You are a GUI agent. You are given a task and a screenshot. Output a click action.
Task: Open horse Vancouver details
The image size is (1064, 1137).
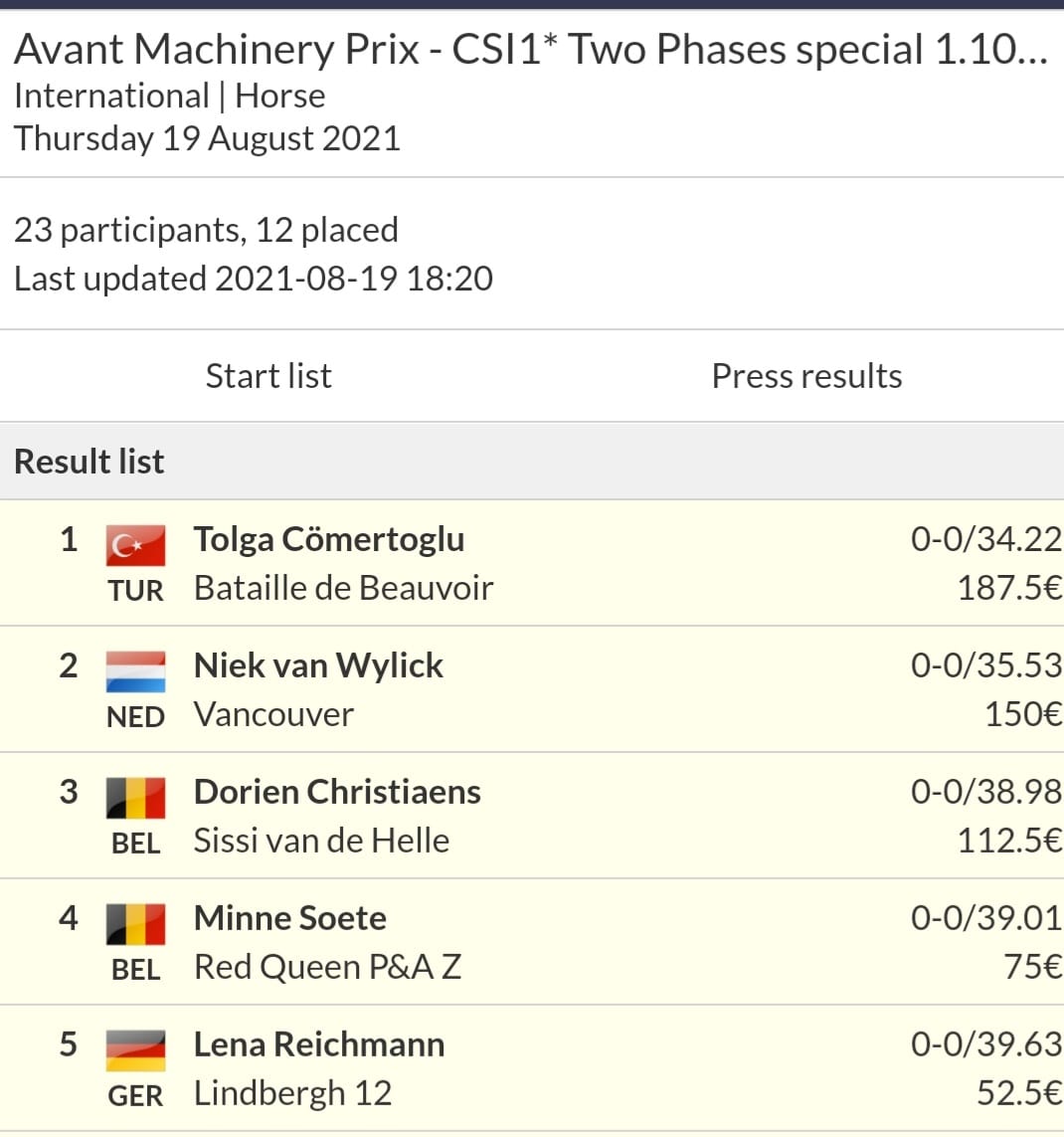(x=274, y=715)
